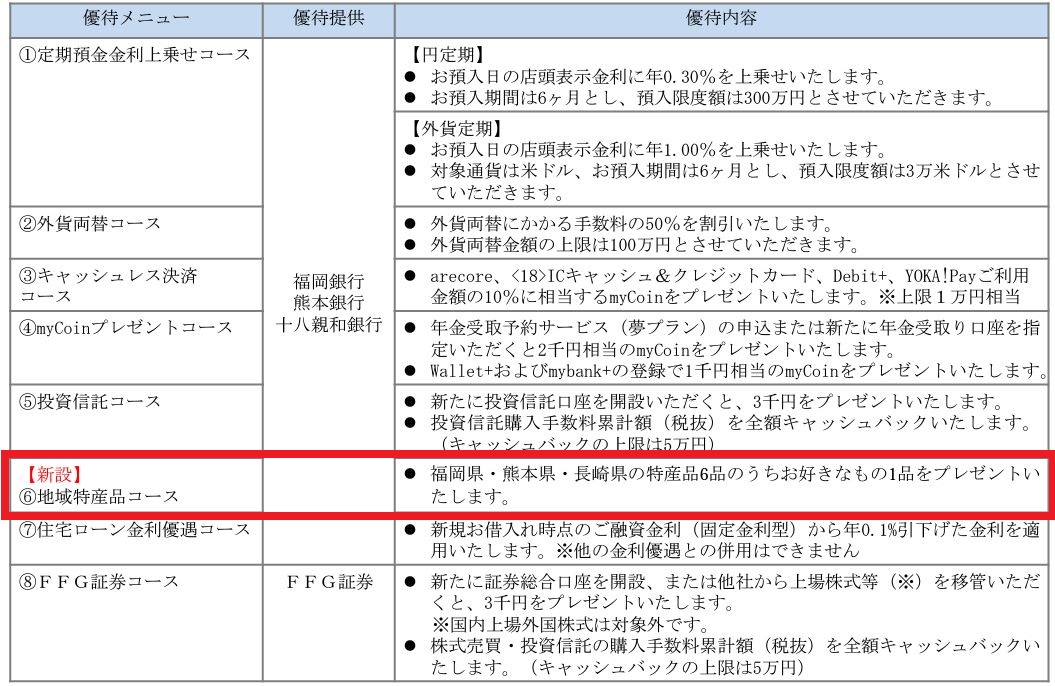
Task: Select the ⑥地域特産品コース text
Action: 99,496
